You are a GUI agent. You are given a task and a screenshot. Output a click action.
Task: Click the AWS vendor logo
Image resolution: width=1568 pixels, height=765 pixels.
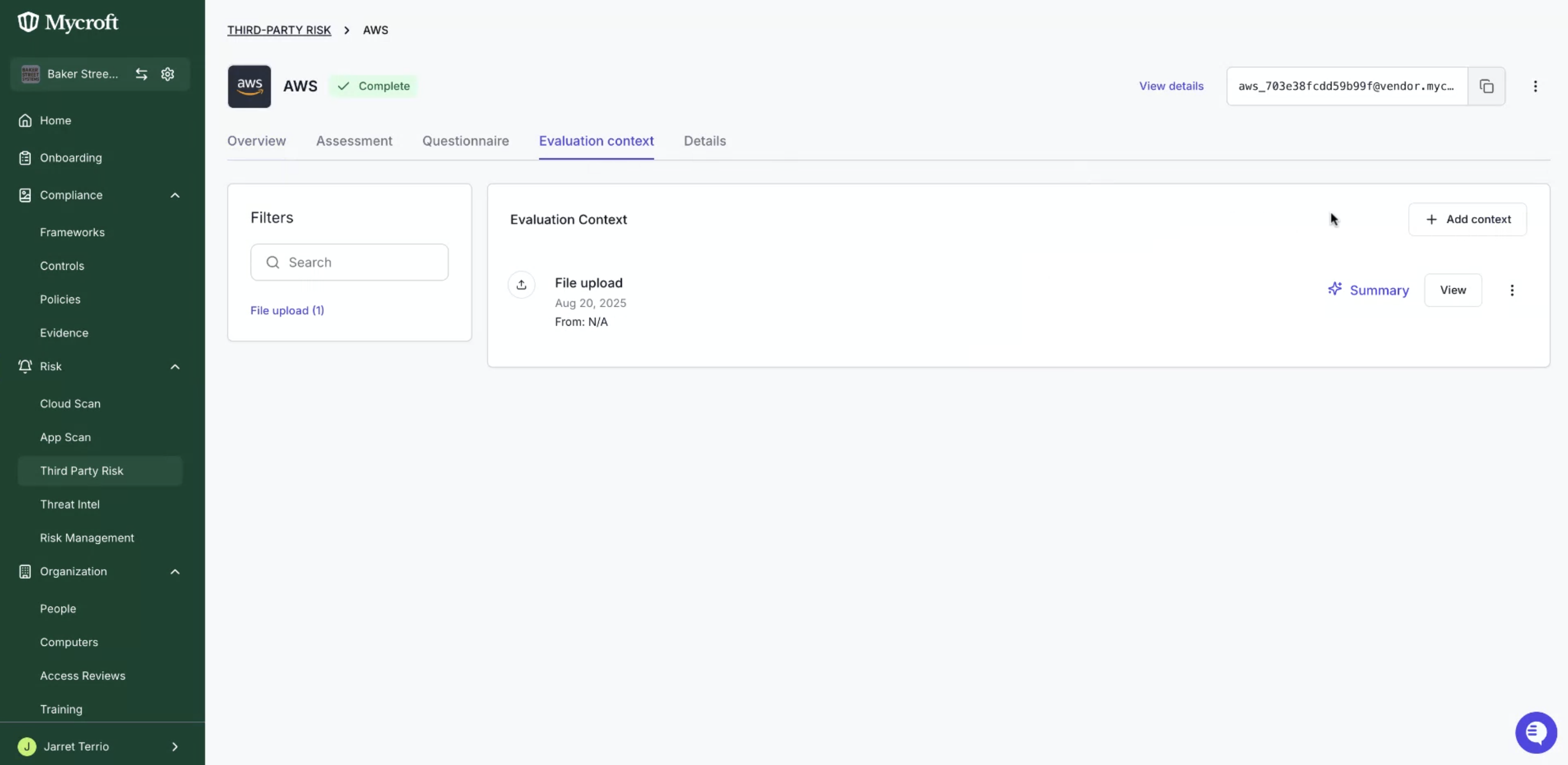[x=249, y=86]
